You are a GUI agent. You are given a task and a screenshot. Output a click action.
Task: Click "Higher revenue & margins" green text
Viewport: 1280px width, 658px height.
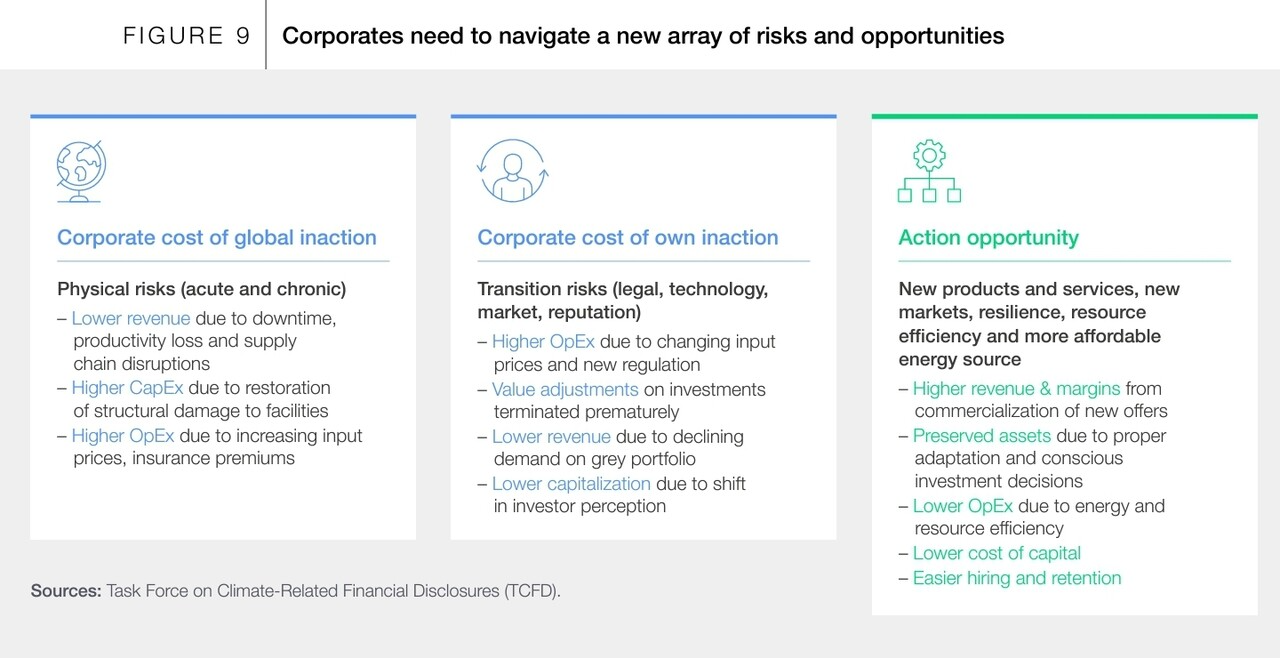coord(1016,389)
